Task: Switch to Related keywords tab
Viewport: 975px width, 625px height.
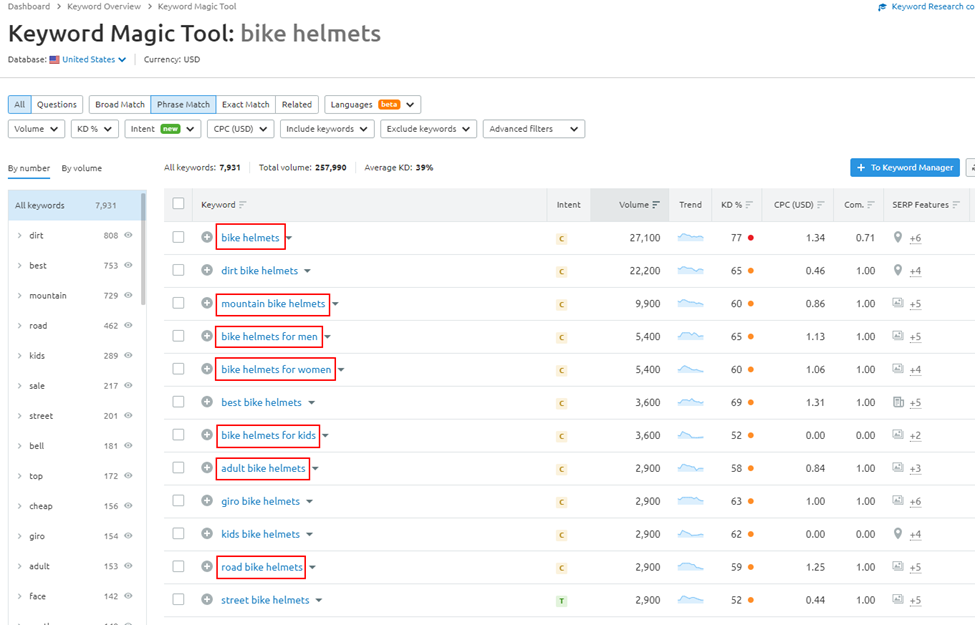Action: click(297, 104)
